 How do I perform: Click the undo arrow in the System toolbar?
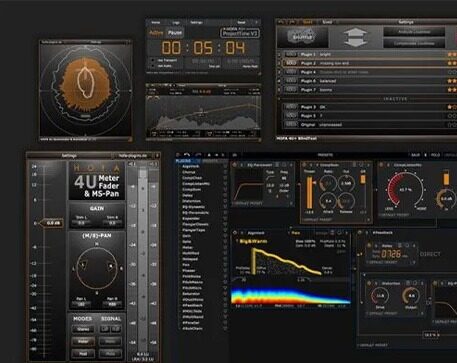pos(187,155)
